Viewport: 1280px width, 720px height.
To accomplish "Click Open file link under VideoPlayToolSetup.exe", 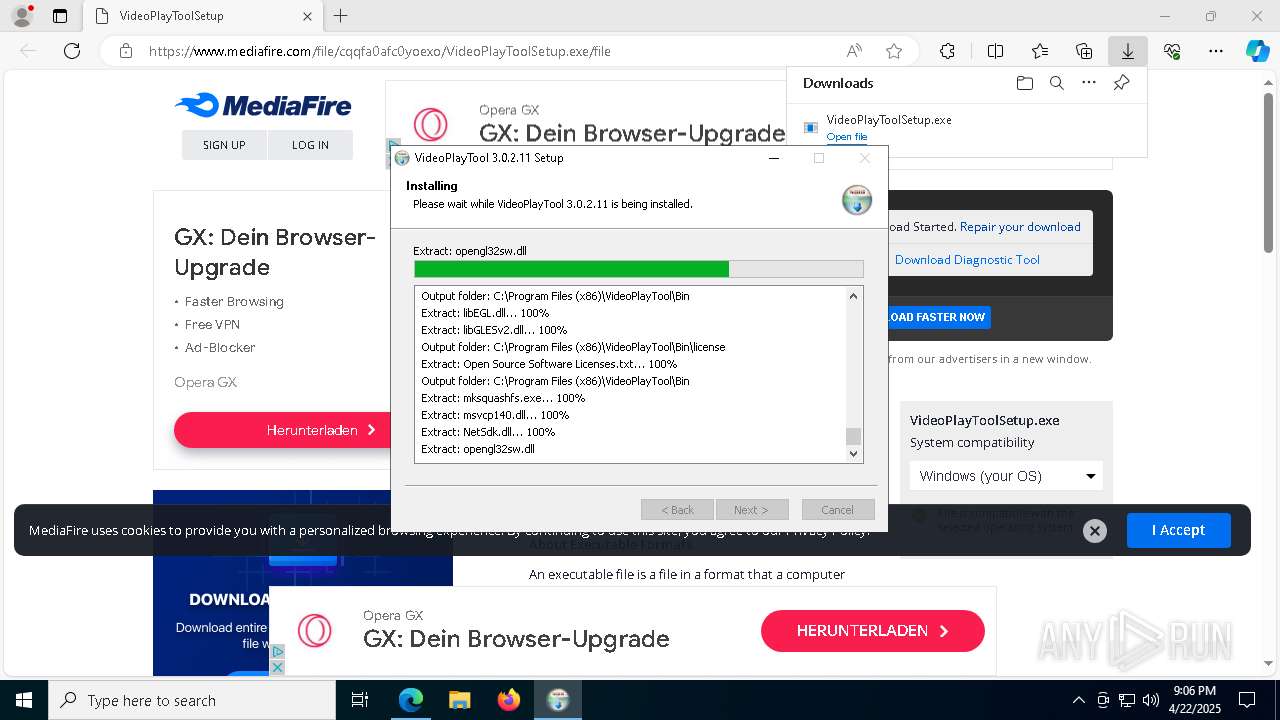I will tap(847, 137).
